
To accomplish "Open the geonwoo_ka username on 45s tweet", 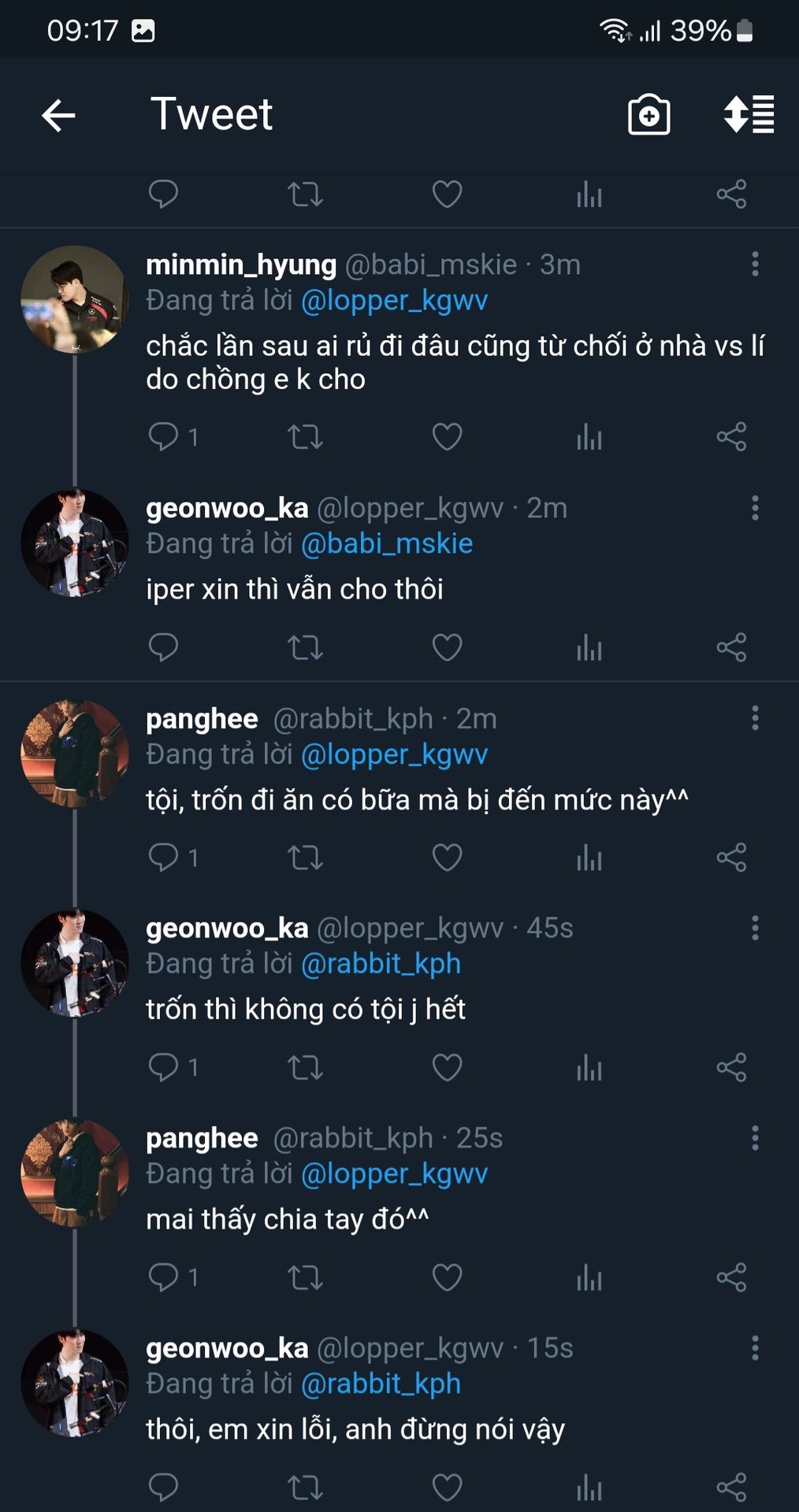I will click(227, 928).
